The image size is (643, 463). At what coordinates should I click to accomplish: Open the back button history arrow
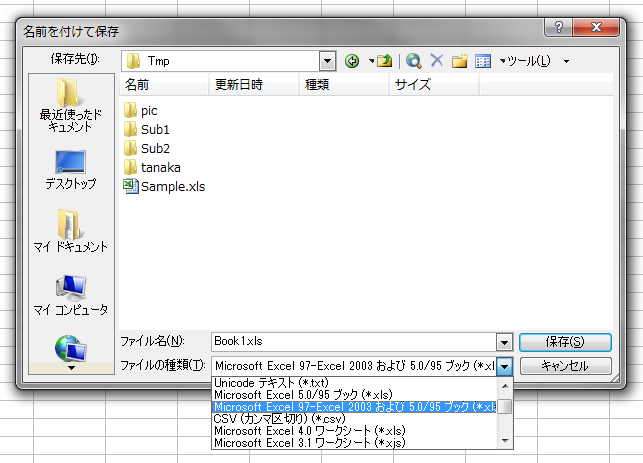click(371, 61)
